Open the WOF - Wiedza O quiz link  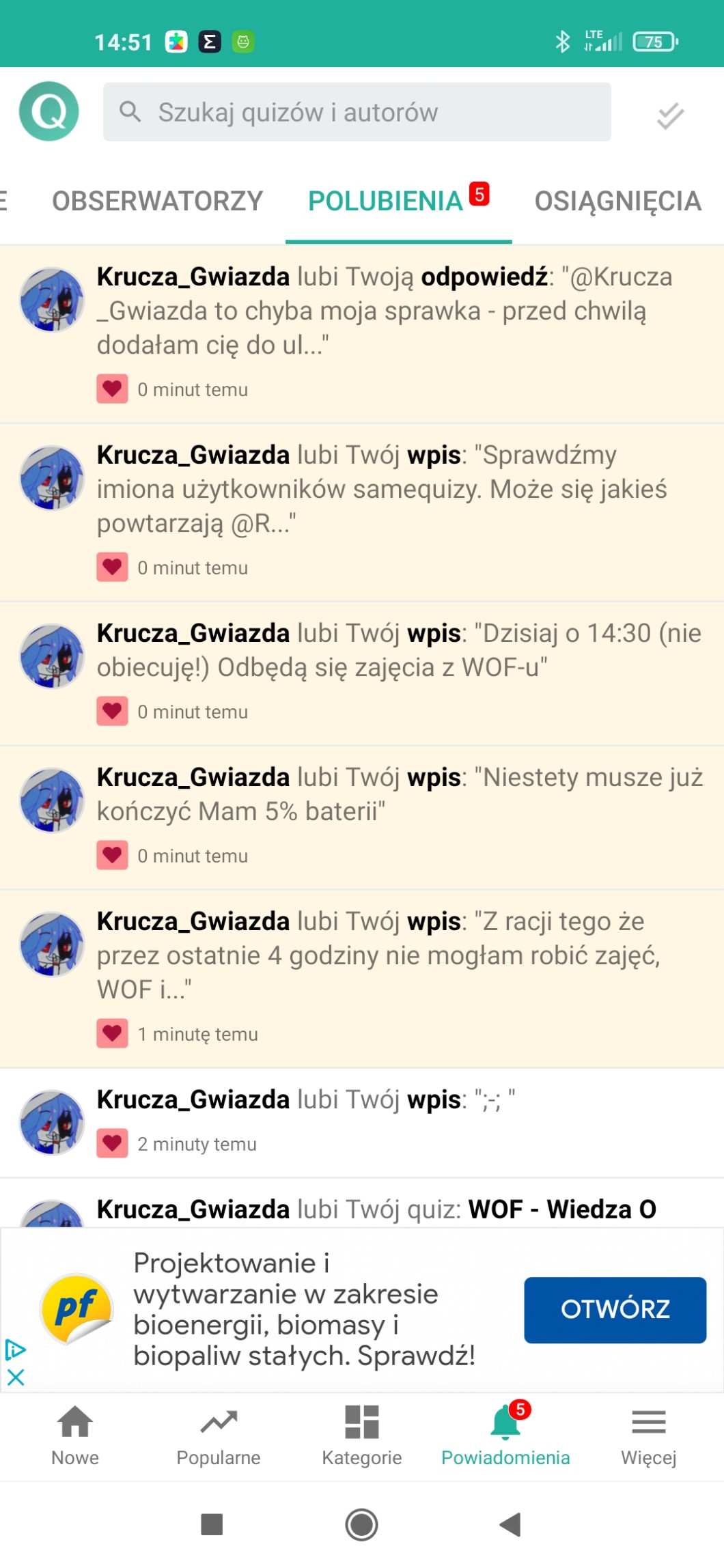[x=562, y=1209]
